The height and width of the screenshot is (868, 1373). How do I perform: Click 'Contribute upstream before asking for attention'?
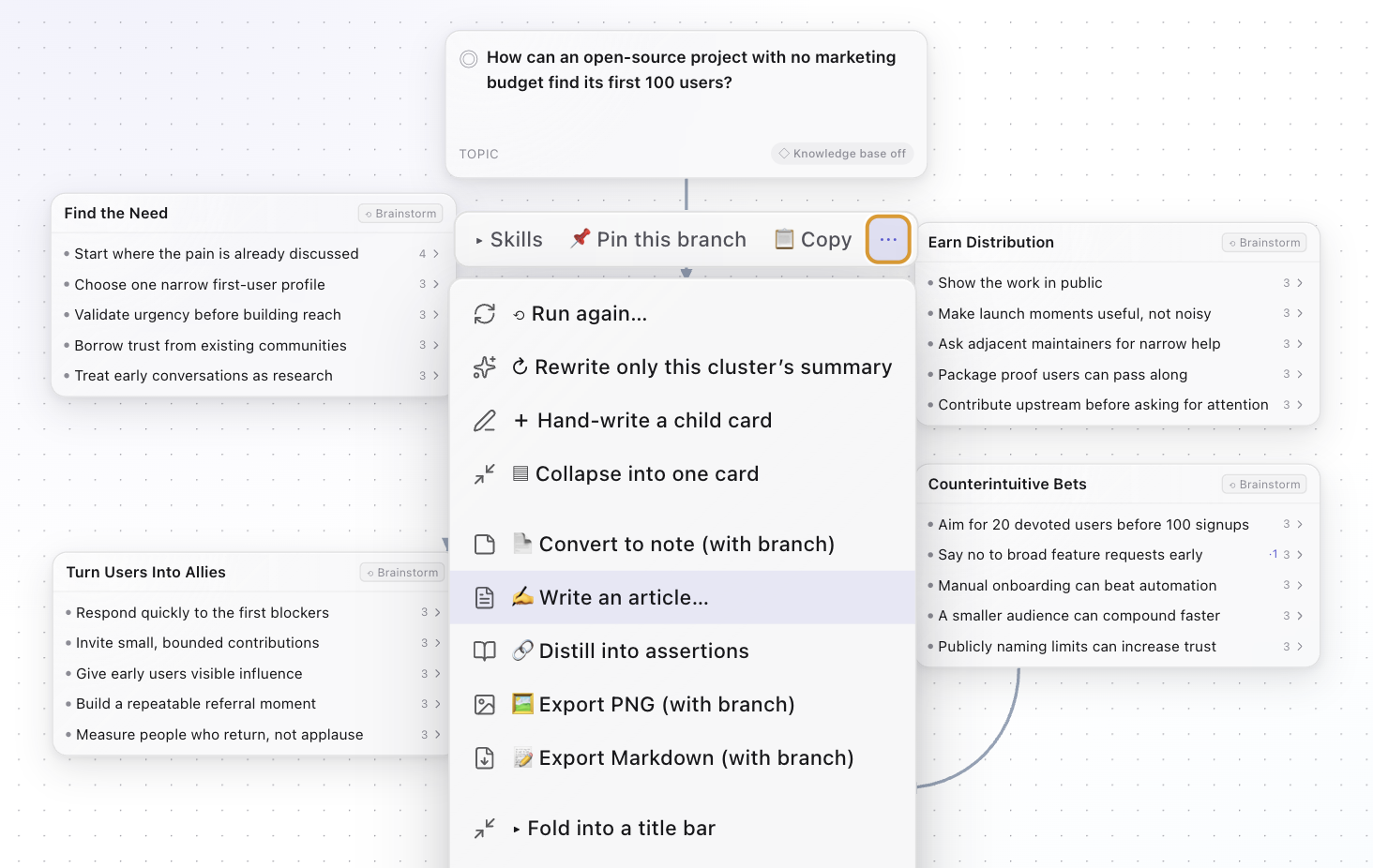point(1103,405)
